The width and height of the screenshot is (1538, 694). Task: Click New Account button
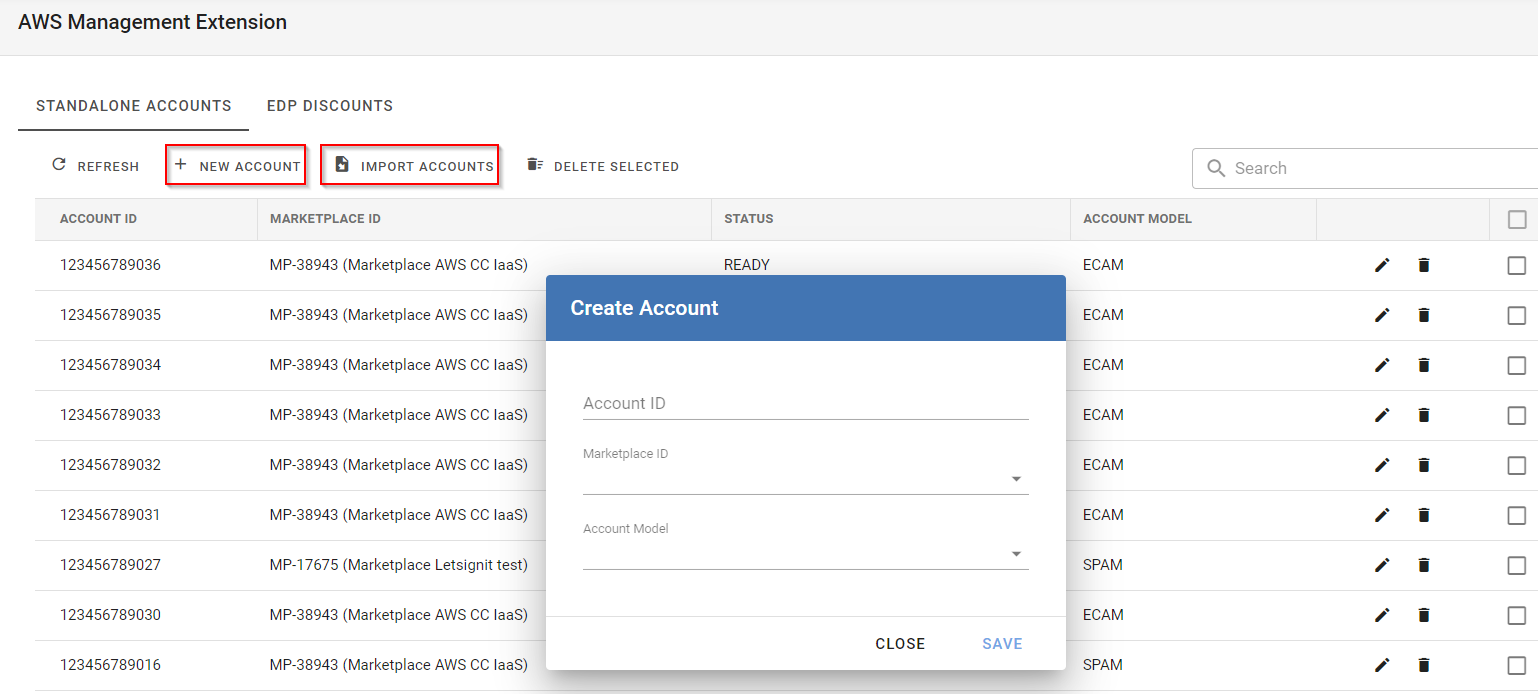coord(236,166)
